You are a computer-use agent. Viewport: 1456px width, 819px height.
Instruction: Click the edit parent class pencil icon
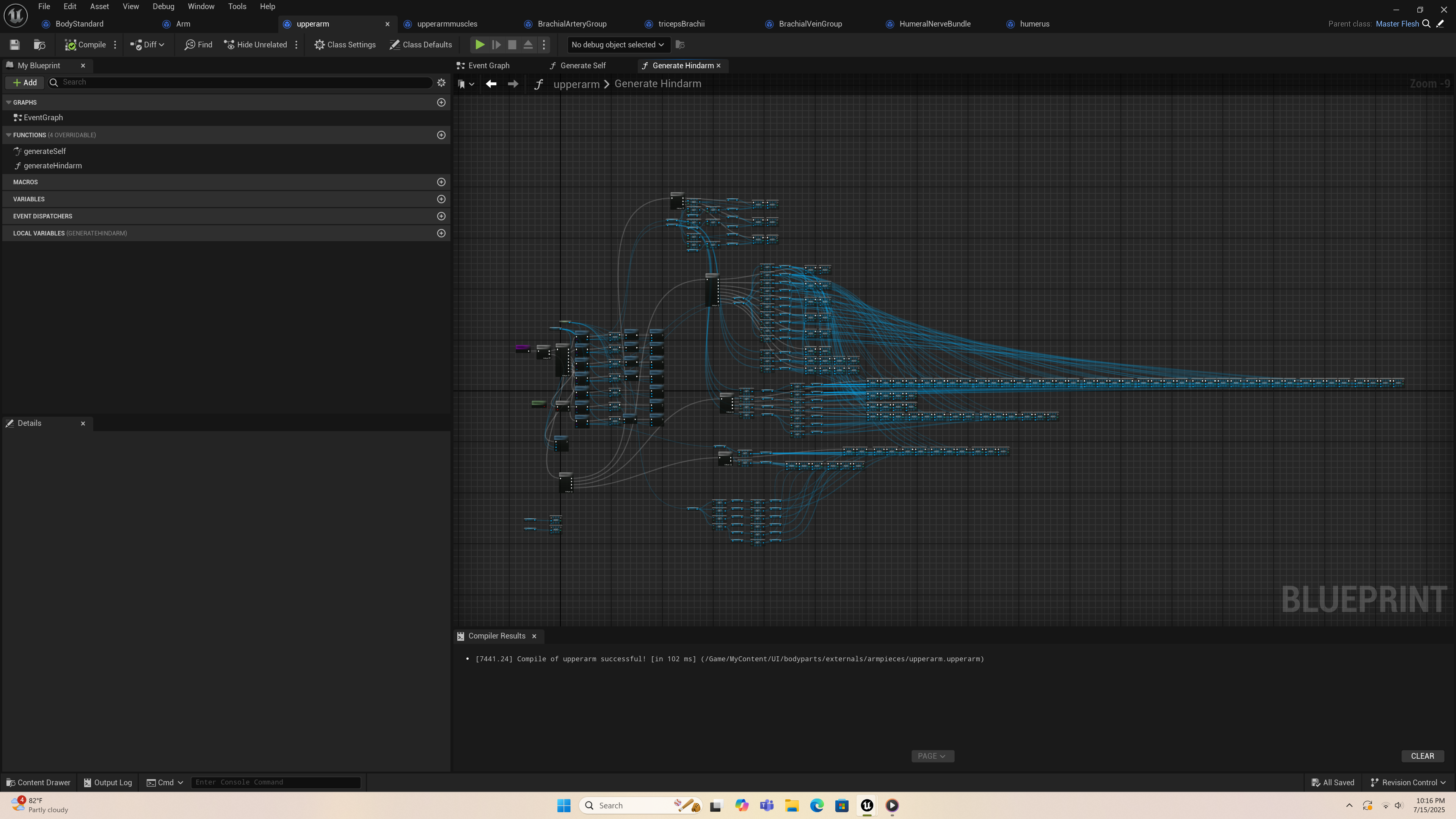(1440, 24)
